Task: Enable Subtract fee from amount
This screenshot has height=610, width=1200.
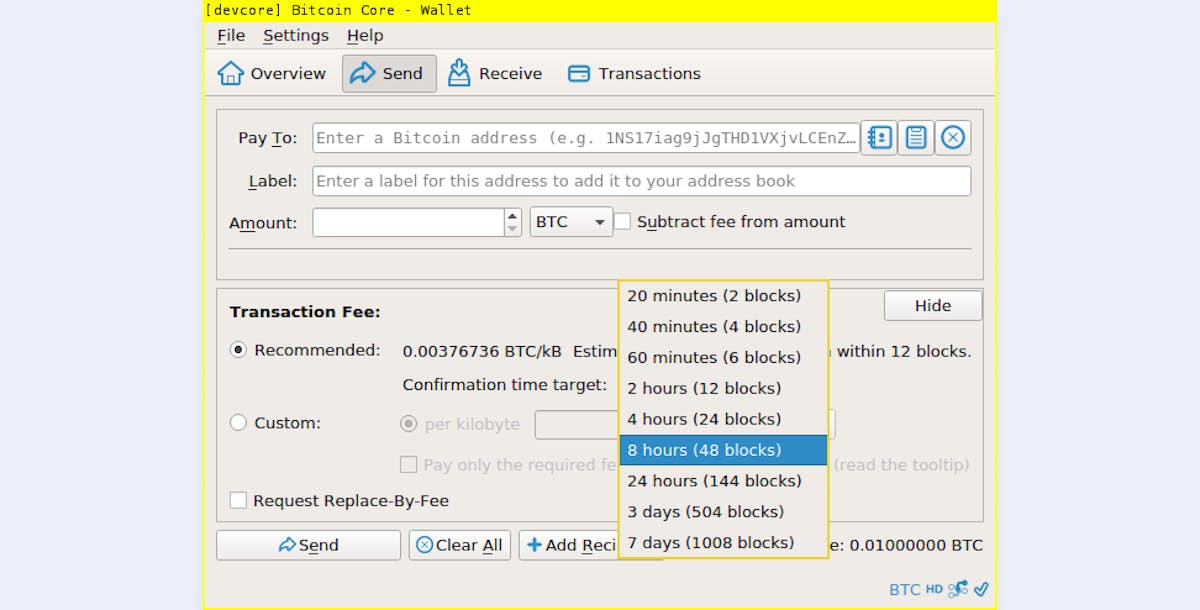Action: [x=622, y=221]
